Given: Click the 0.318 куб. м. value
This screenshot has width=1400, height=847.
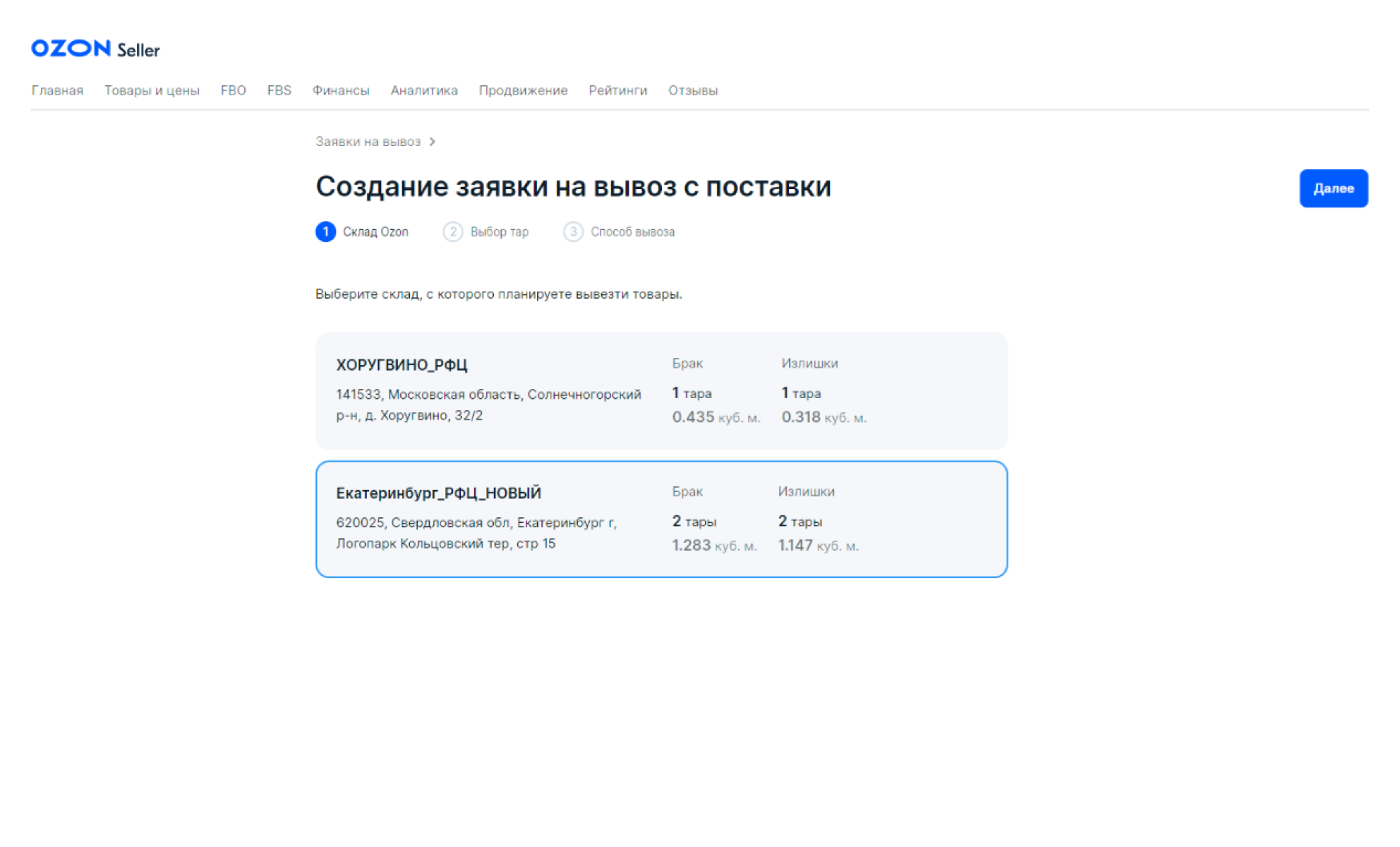Looking at the screenshot, I should pyautogui.click(x=823, y=417).
